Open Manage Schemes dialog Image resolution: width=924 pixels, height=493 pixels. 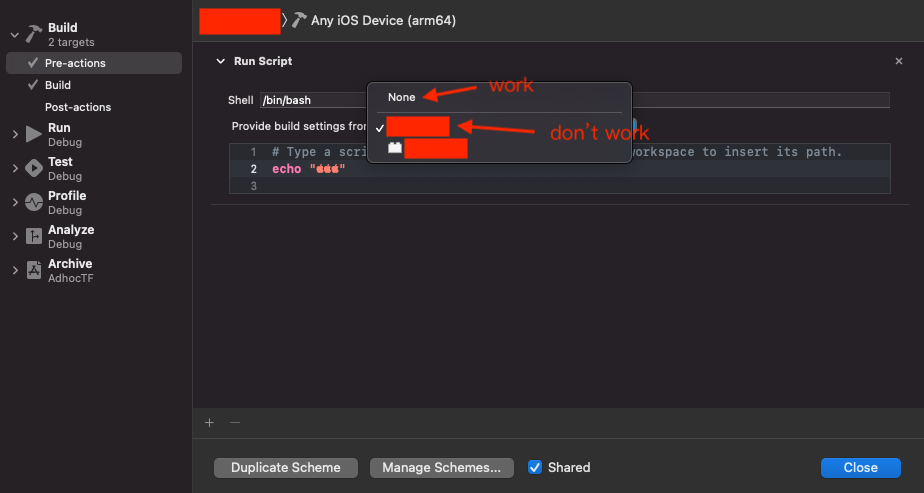click(442, 467)
